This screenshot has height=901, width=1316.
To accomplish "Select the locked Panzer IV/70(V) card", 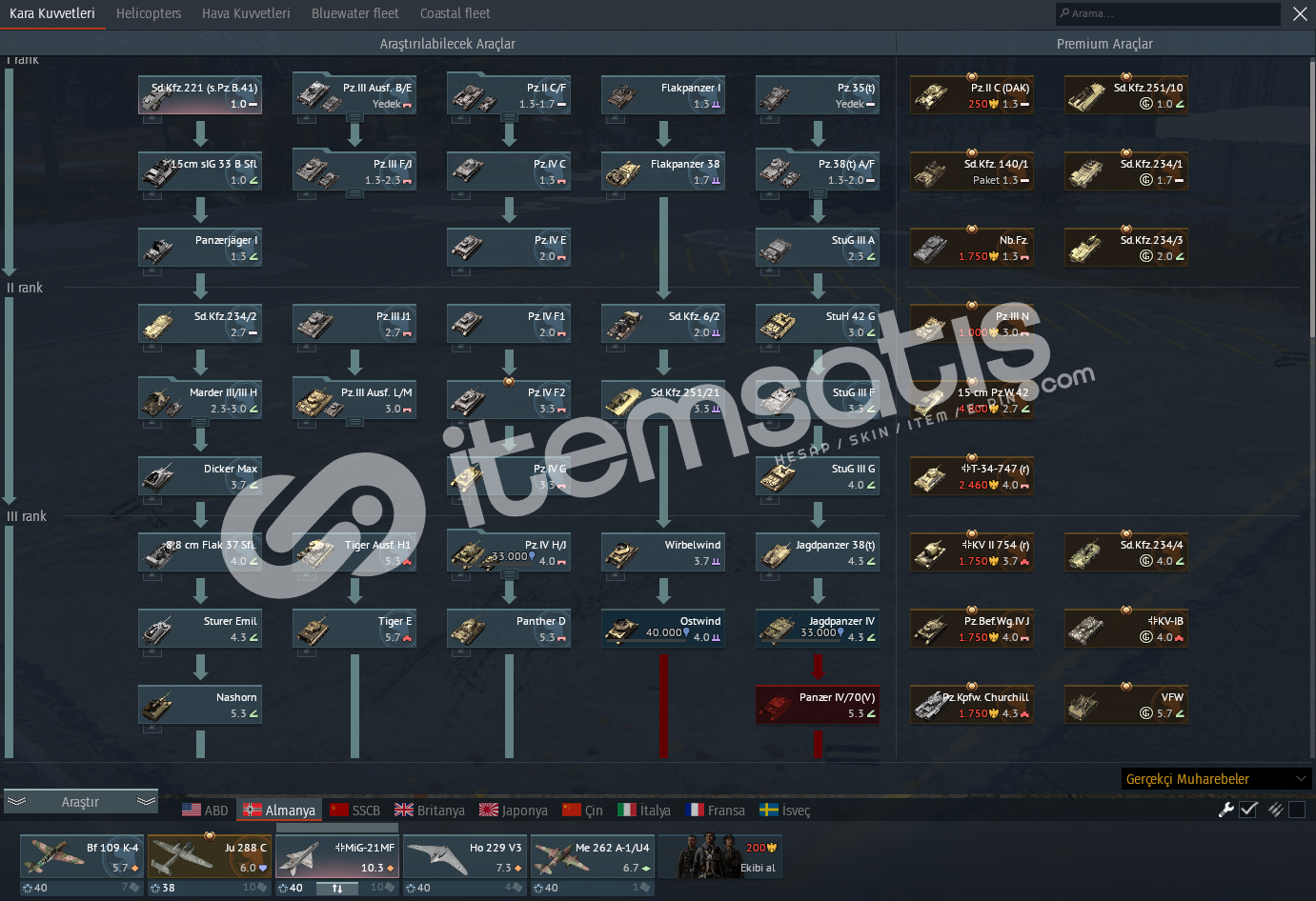I will [x=818, y=705].
